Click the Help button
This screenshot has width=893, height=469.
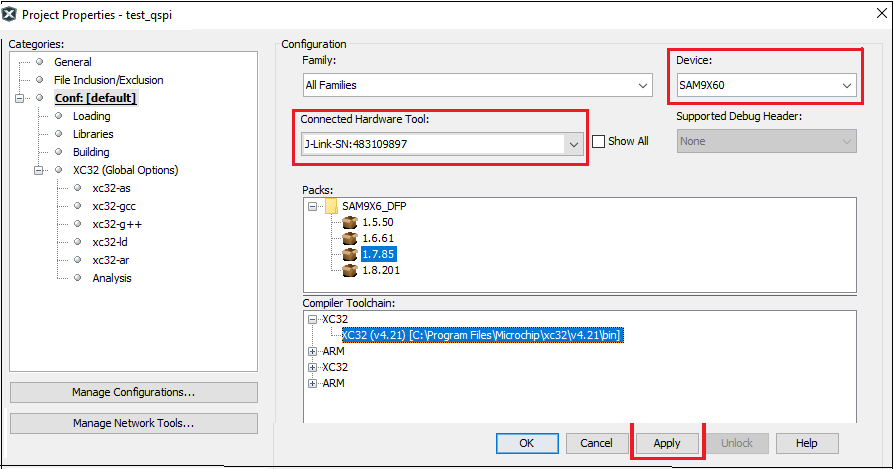point(807,443)
